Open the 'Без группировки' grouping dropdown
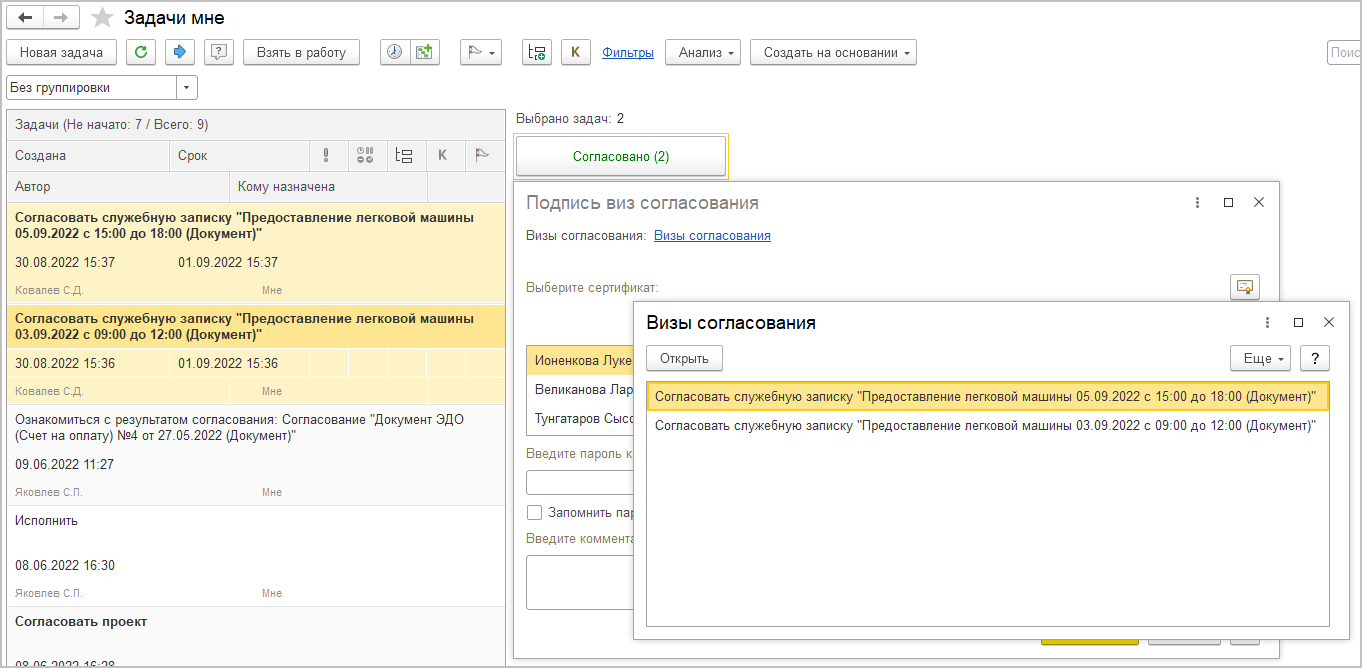This screenshot has height=668, width=1362. coord(187,88)
